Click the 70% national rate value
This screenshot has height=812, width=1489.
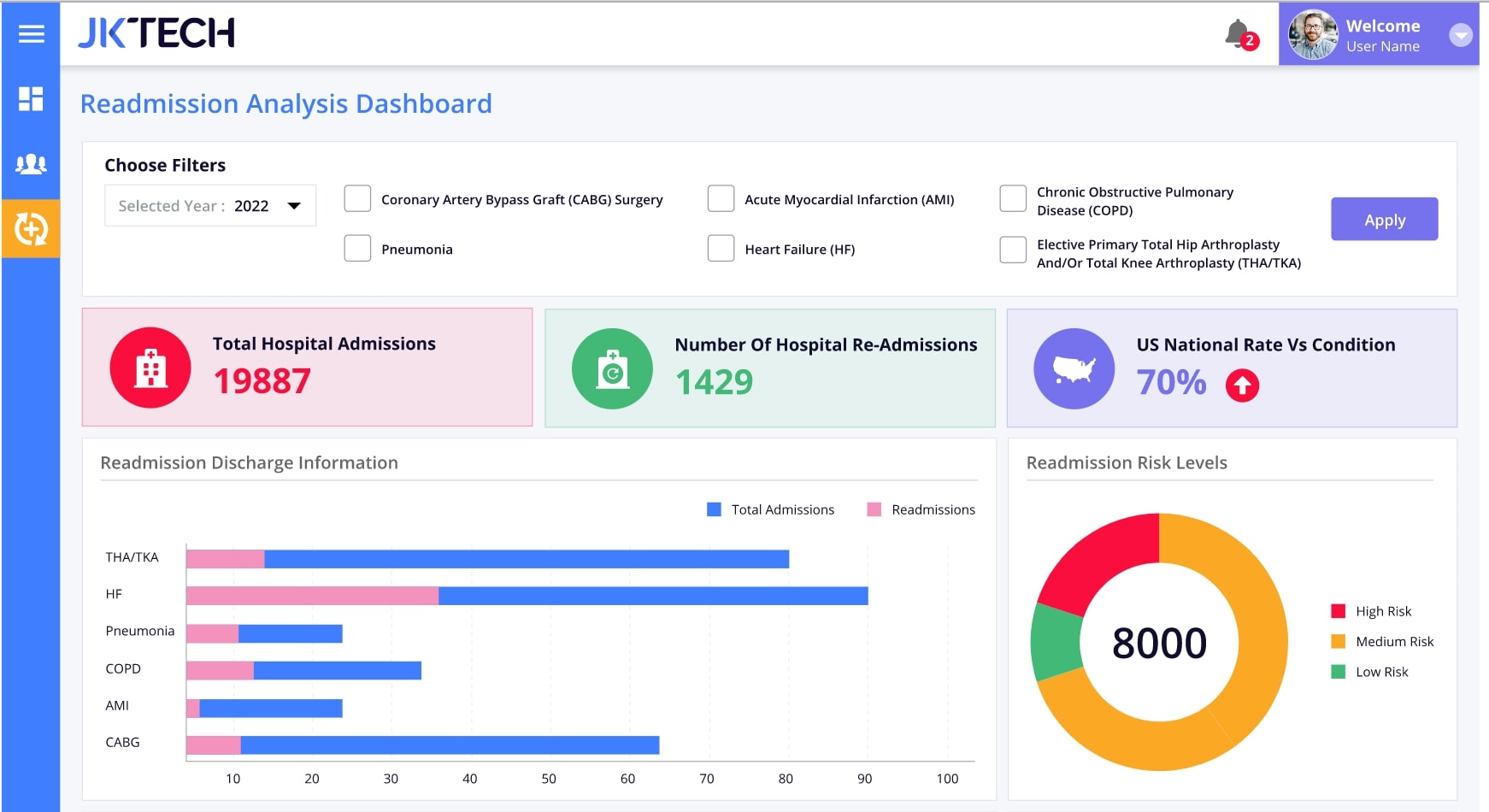point(1171,382)
